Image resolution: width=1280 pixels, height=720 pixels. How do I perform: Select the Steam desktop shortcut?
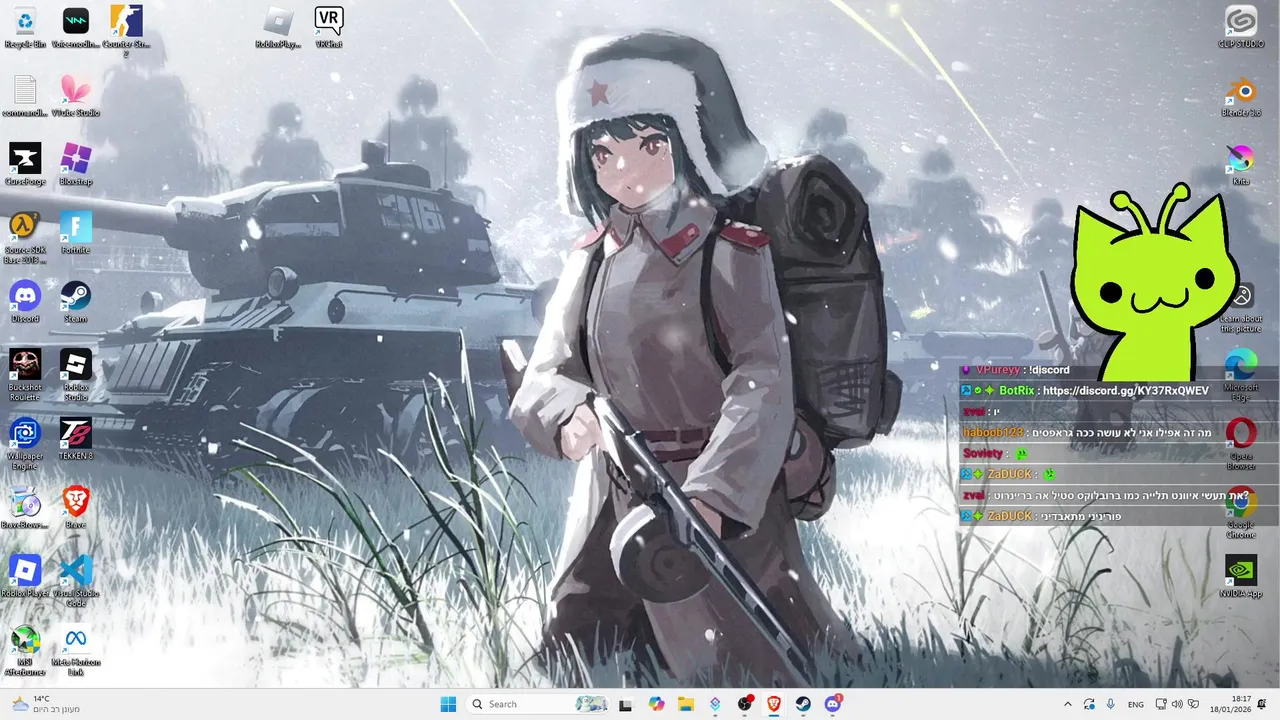click(x=75, y=303)
